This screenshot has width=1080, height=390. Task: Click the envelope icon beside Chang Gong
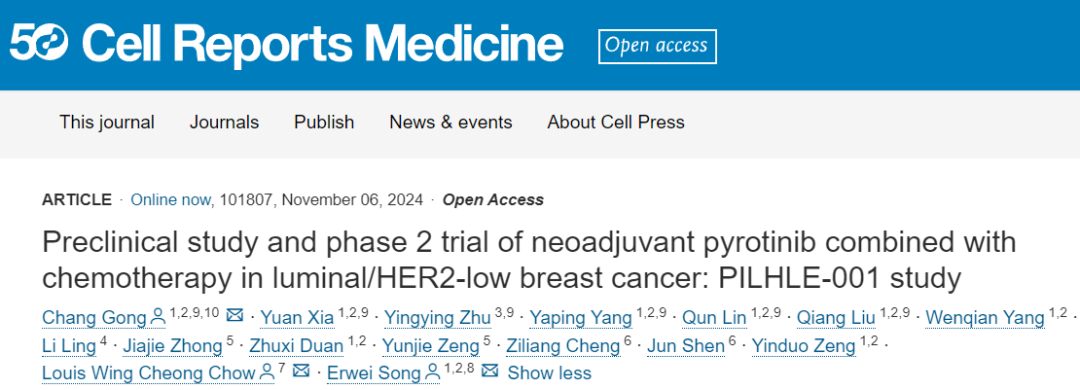(234, 316)
